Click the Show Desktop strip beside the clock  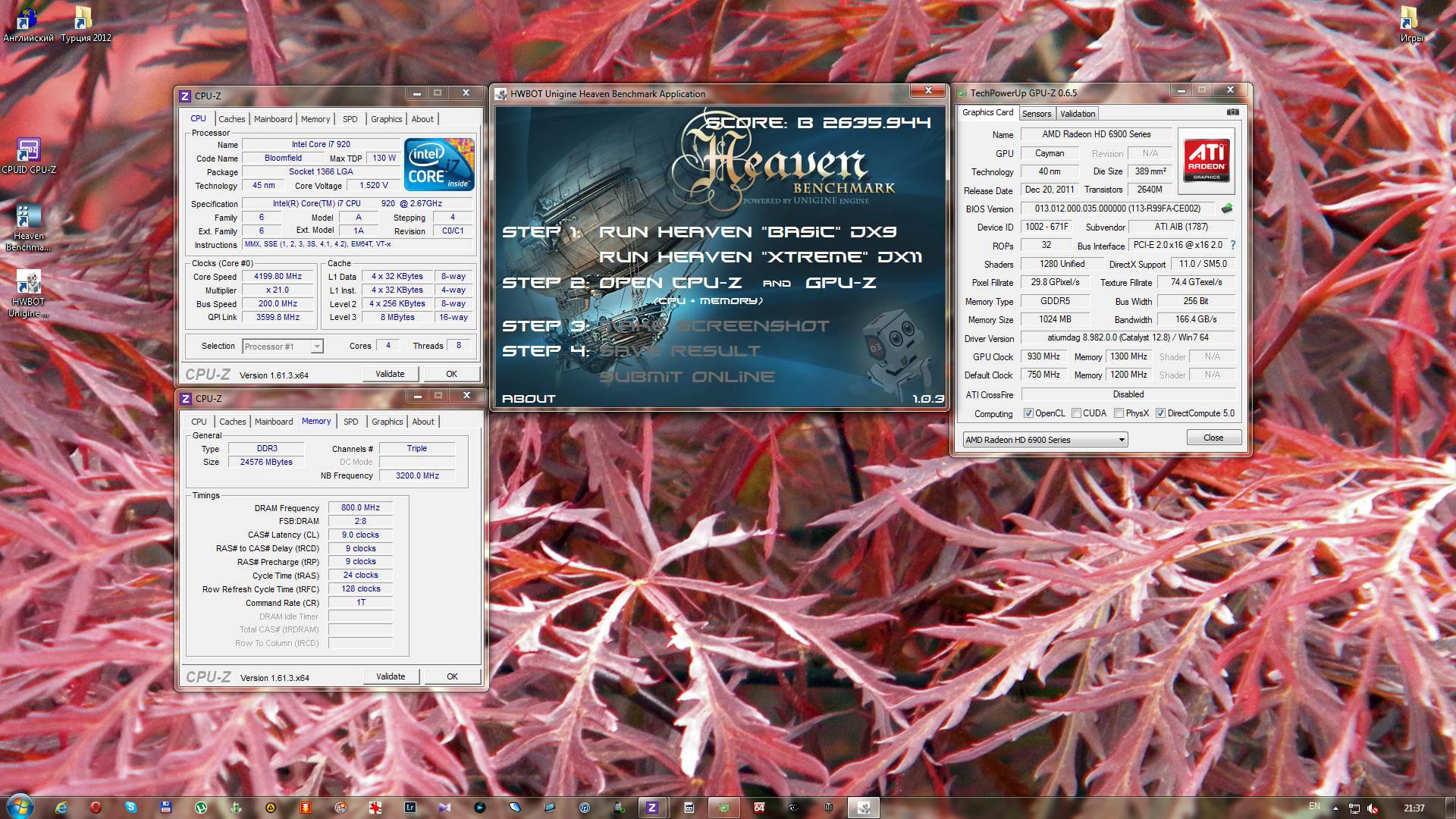pos(1451,808)
